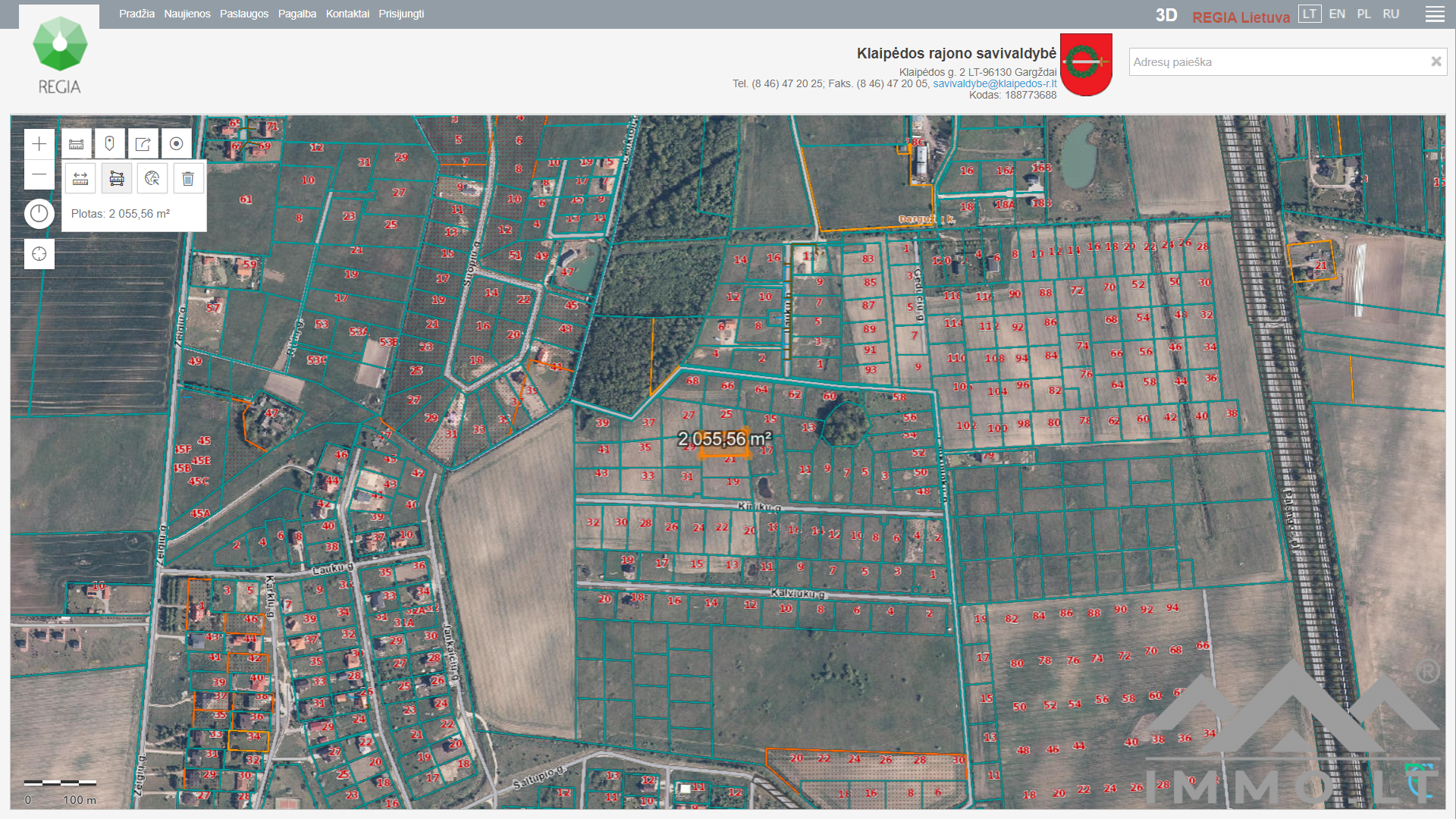1456x819 pixels.
Task: Open the Pagalba menu item
Action: pos(297,14)
